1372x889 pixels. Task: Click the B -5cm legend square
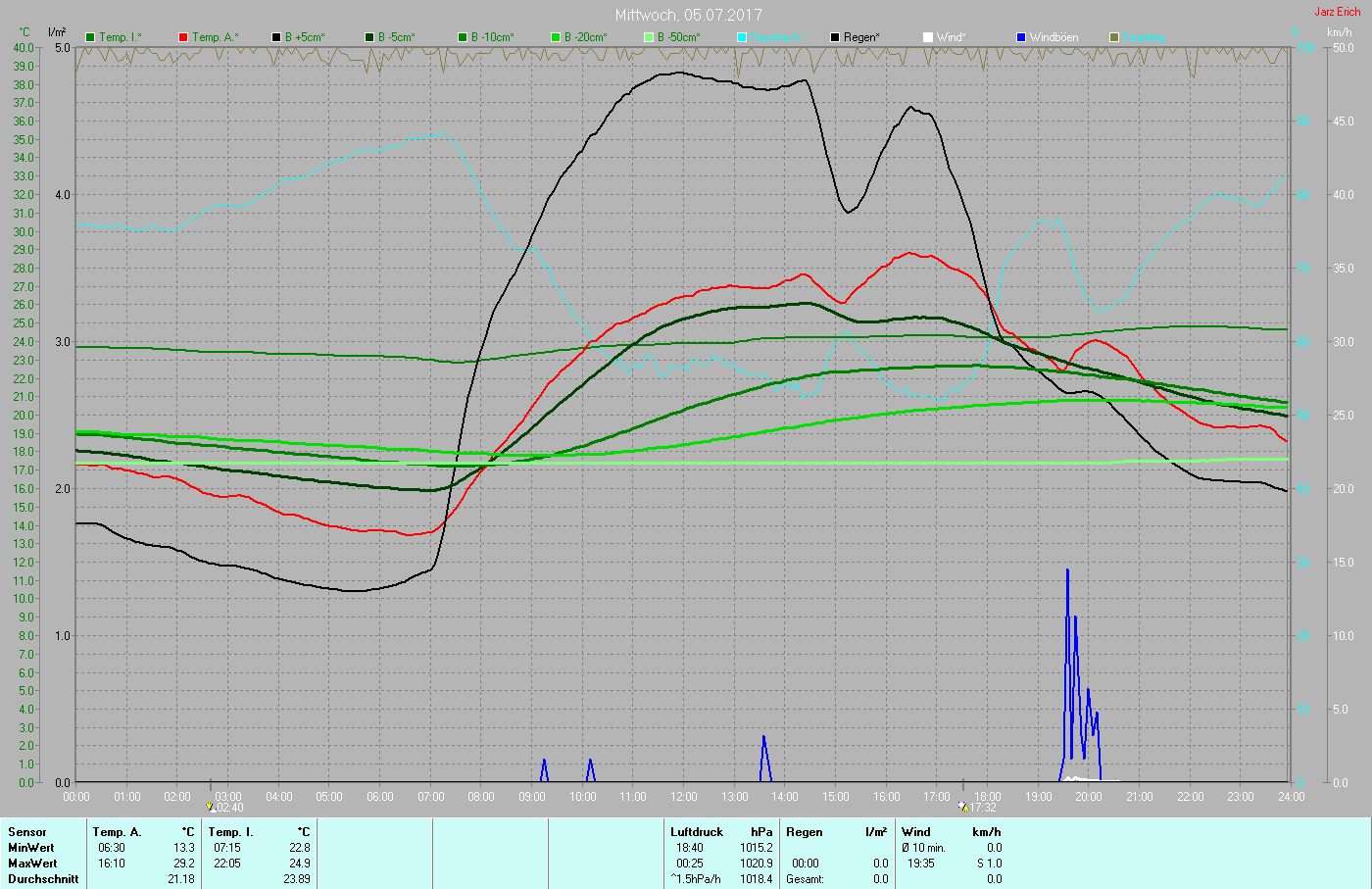[369, 37]
